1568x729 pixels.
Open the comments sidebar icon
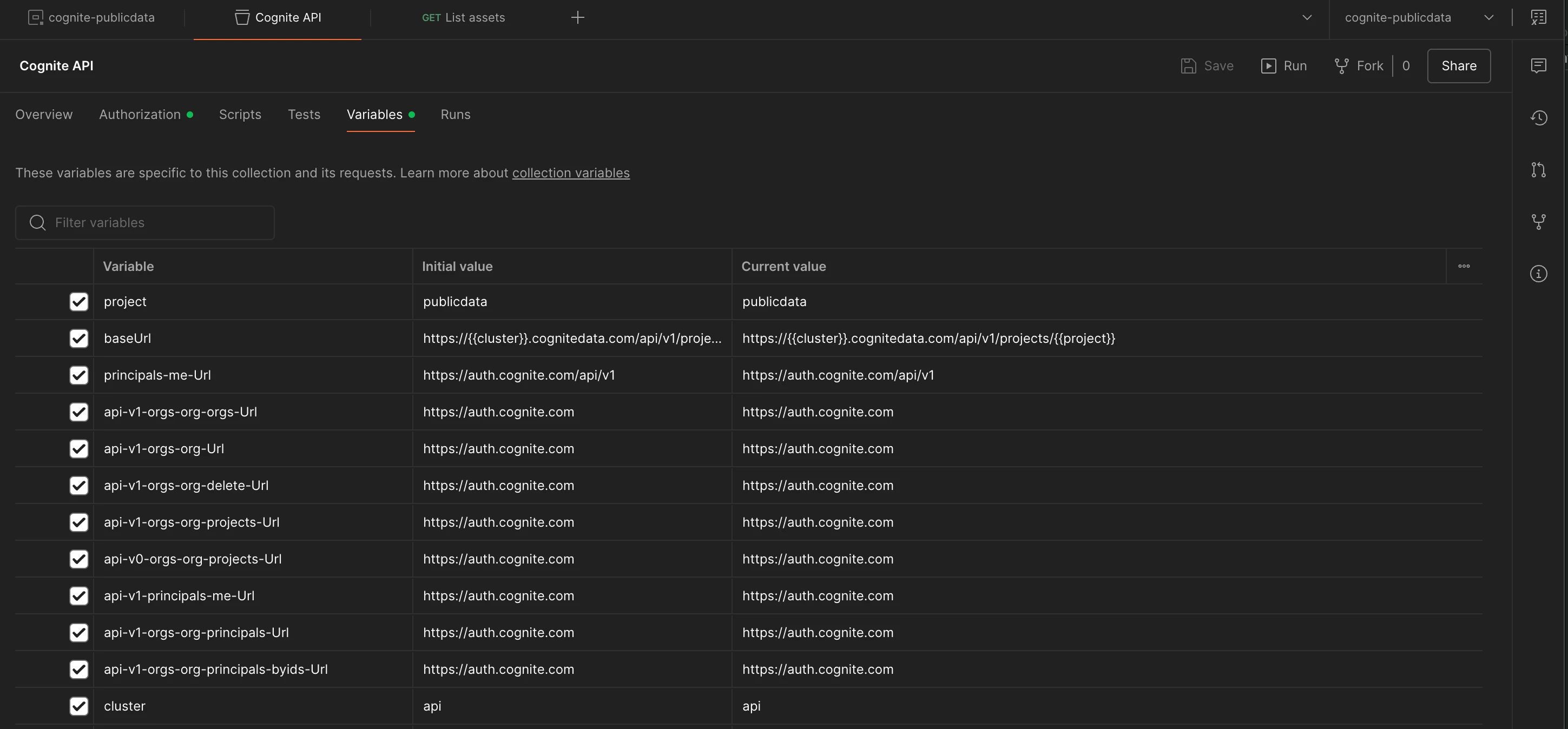click(x=1538, y=65)
